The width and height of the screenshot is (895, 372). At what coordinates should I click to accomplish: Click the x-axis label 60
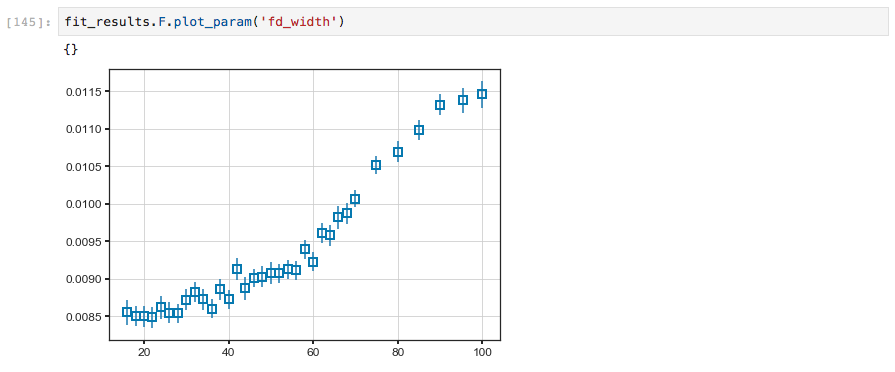(x=313, y=352)
